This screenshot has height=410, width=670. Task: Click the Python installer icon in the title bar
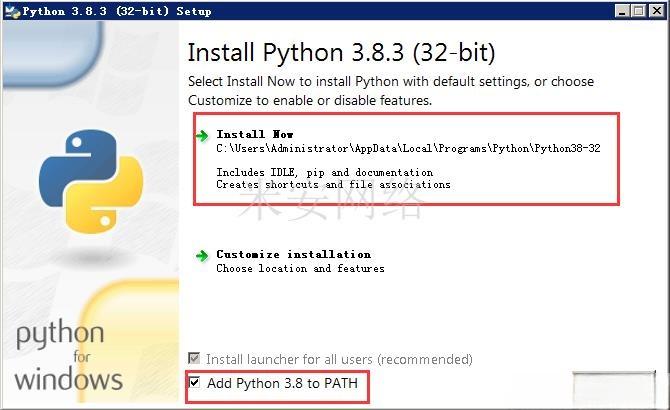[x=13, y=11]
